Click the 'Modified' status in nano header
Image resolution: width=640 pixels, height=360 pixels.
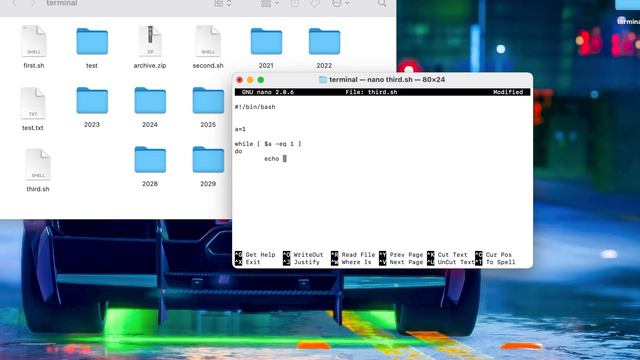click(x=508, y=92)
